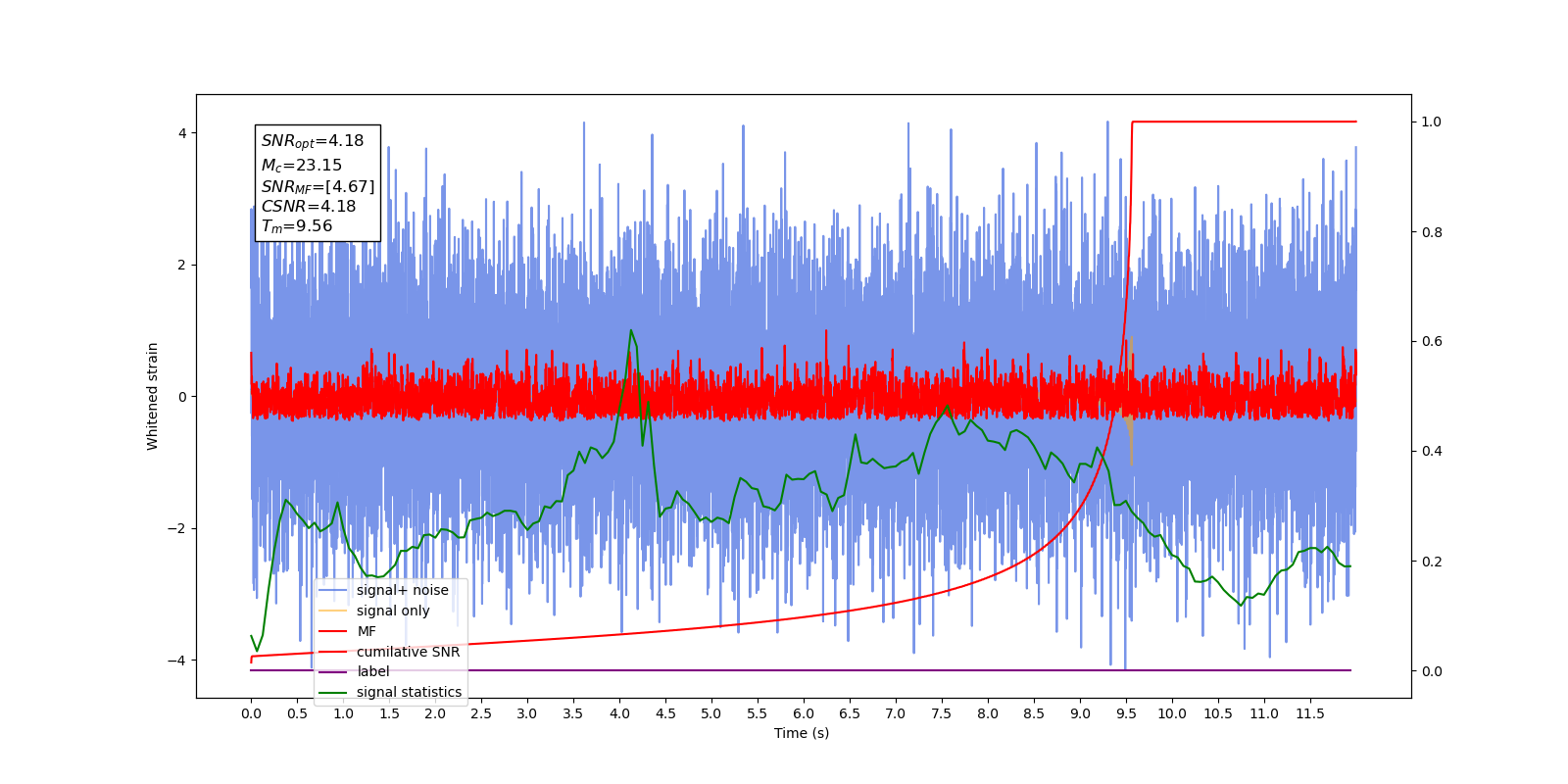Click the SNRMF=[4.67] annotation text
This screenshot has height=784, width=1568.
pyautogui.click(x=318, y=186)
